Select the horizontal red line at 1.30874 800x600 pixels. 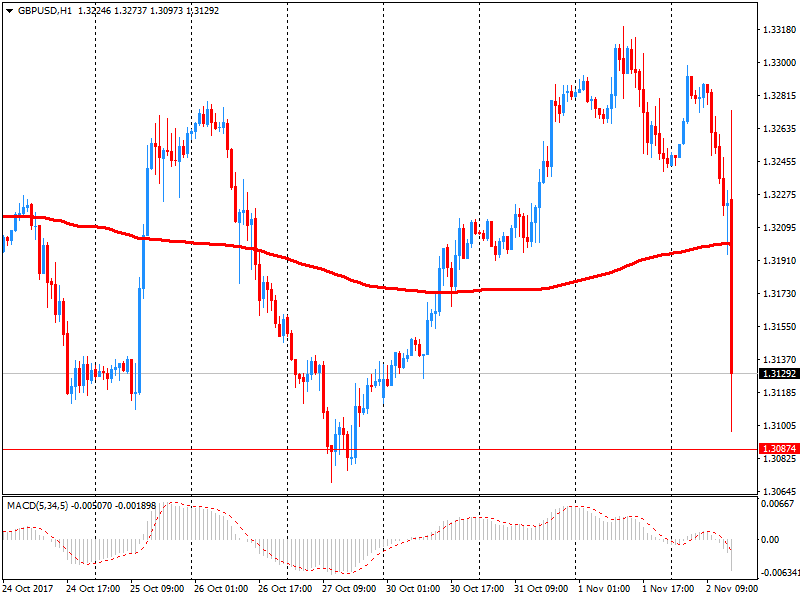380,449
